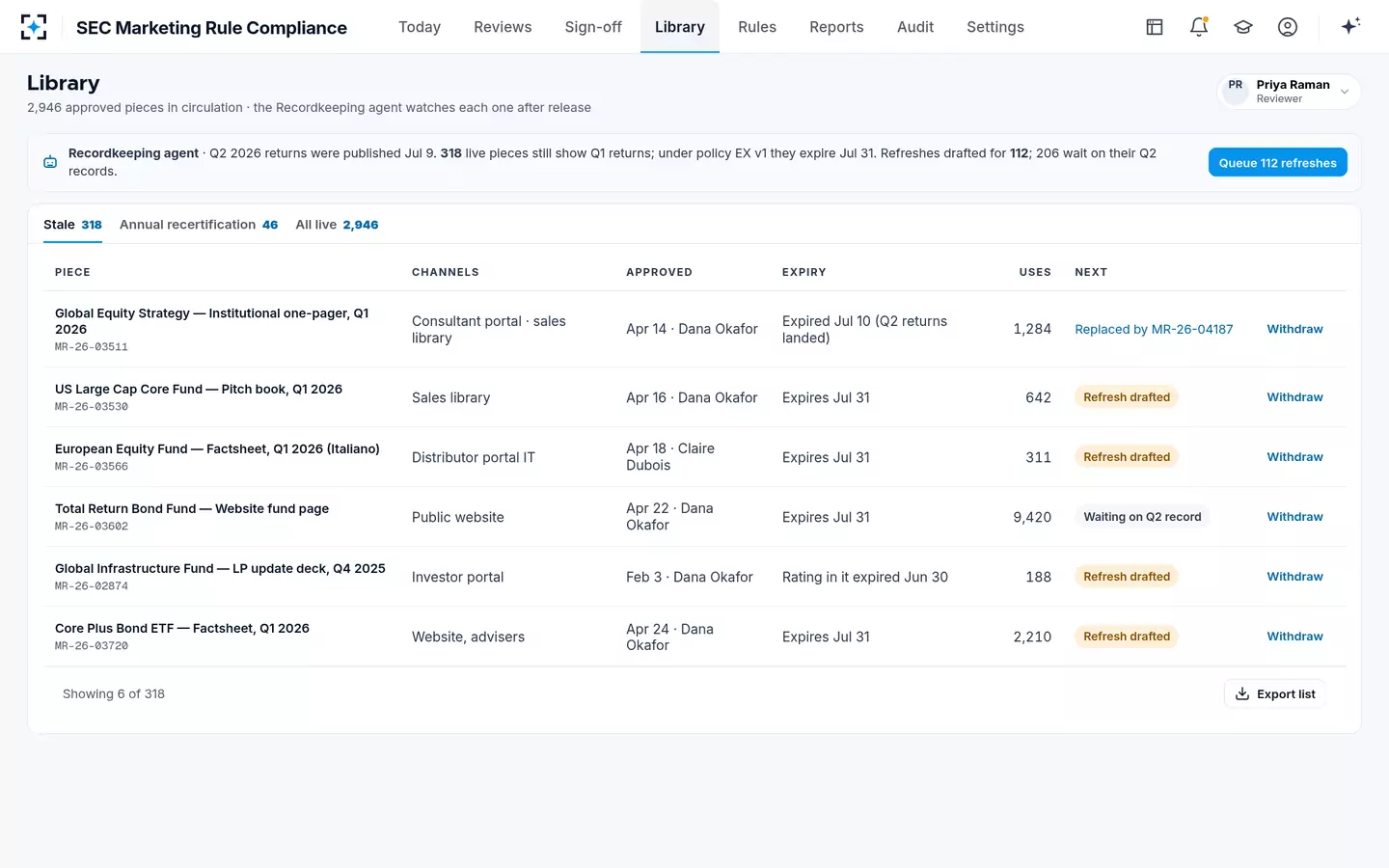Navigate to the Reports tab
1389x868 pixels.
tap(836, 27)
